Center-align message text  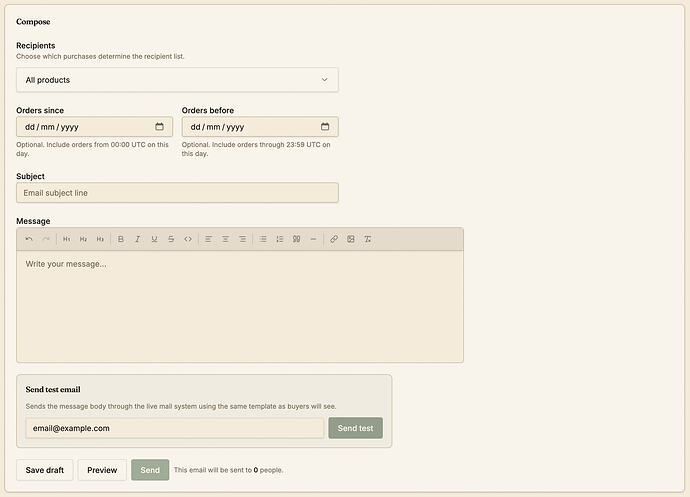click(225, 239)
